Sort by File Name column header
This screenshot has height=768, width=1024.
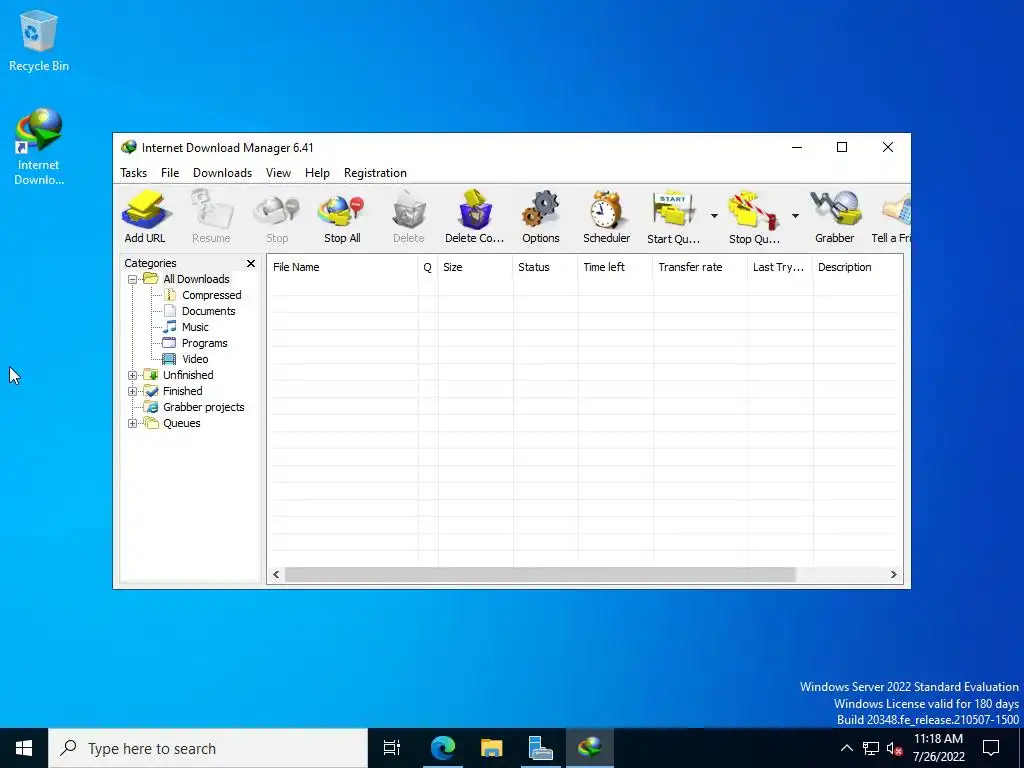pyautogui.click(x=342, y=267)
